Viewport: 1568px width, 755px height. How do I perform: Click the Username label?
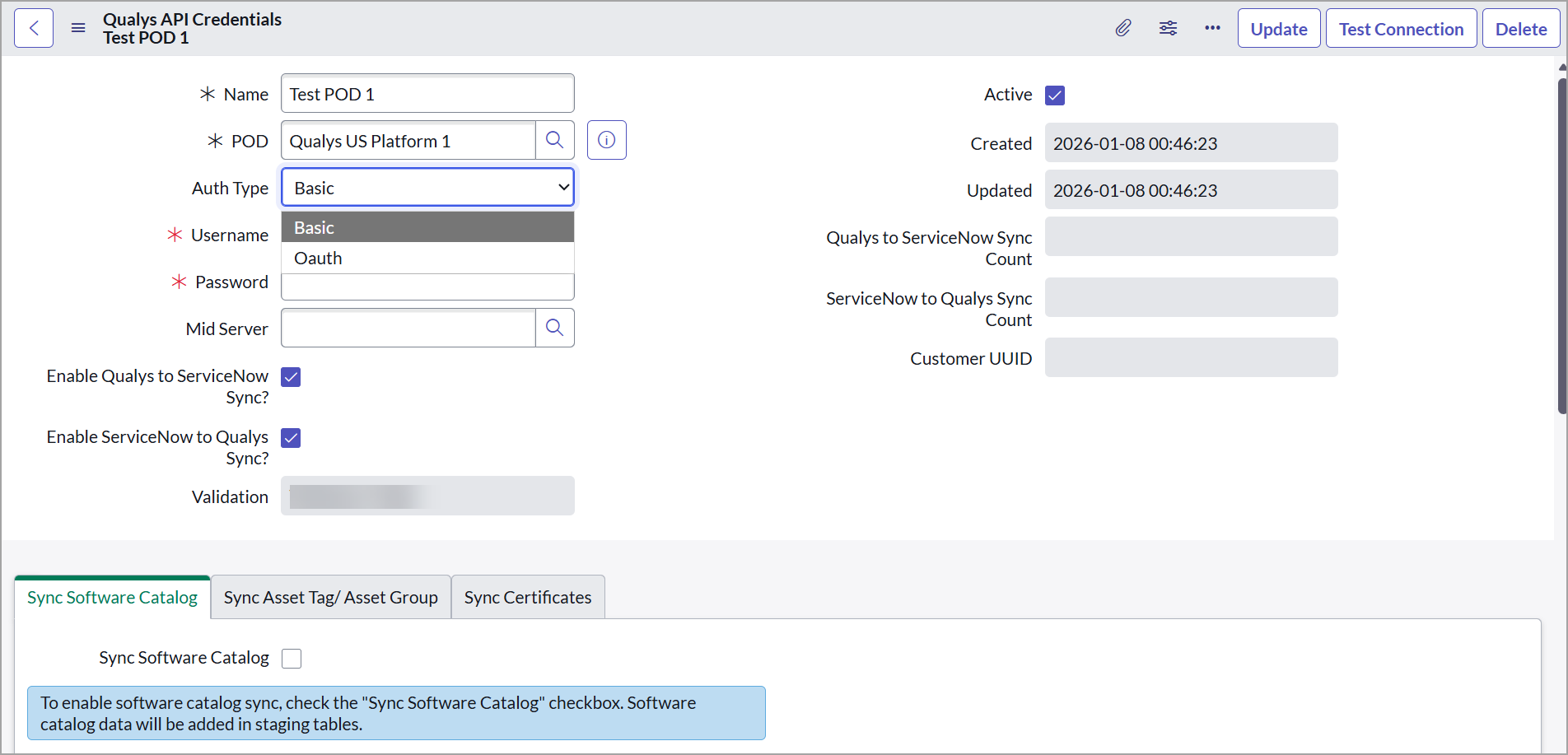tap(229, 235)
